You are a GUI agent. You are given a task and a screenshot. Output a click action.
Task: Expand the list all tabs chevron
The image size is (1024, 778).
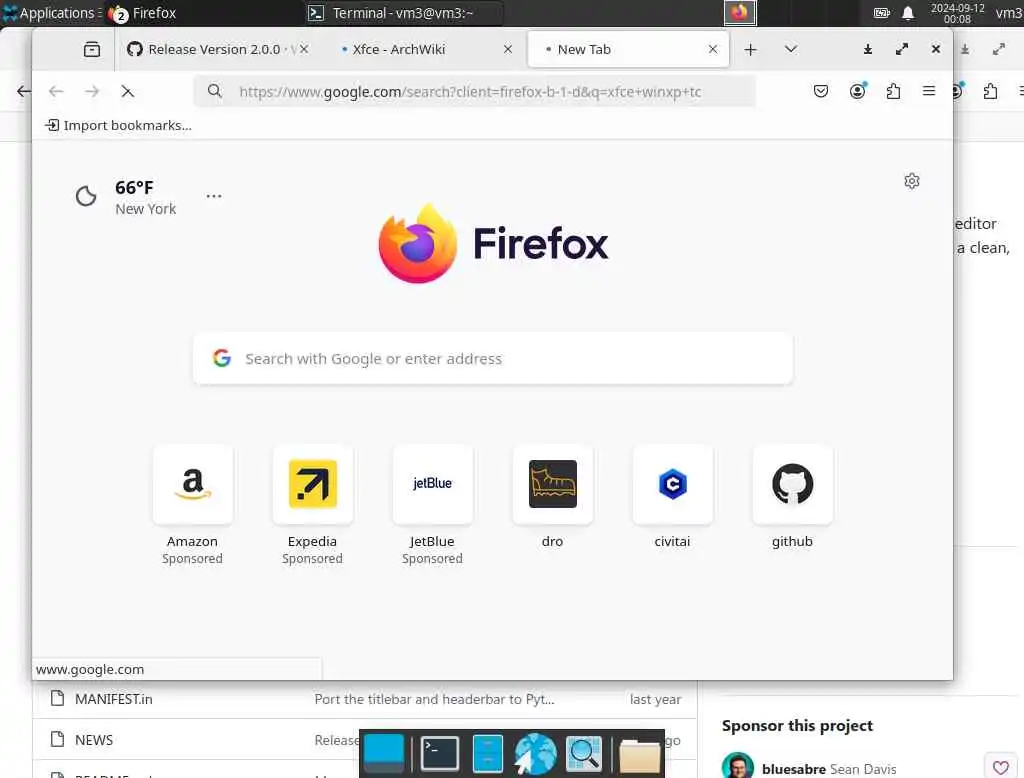tap(790, 49)
